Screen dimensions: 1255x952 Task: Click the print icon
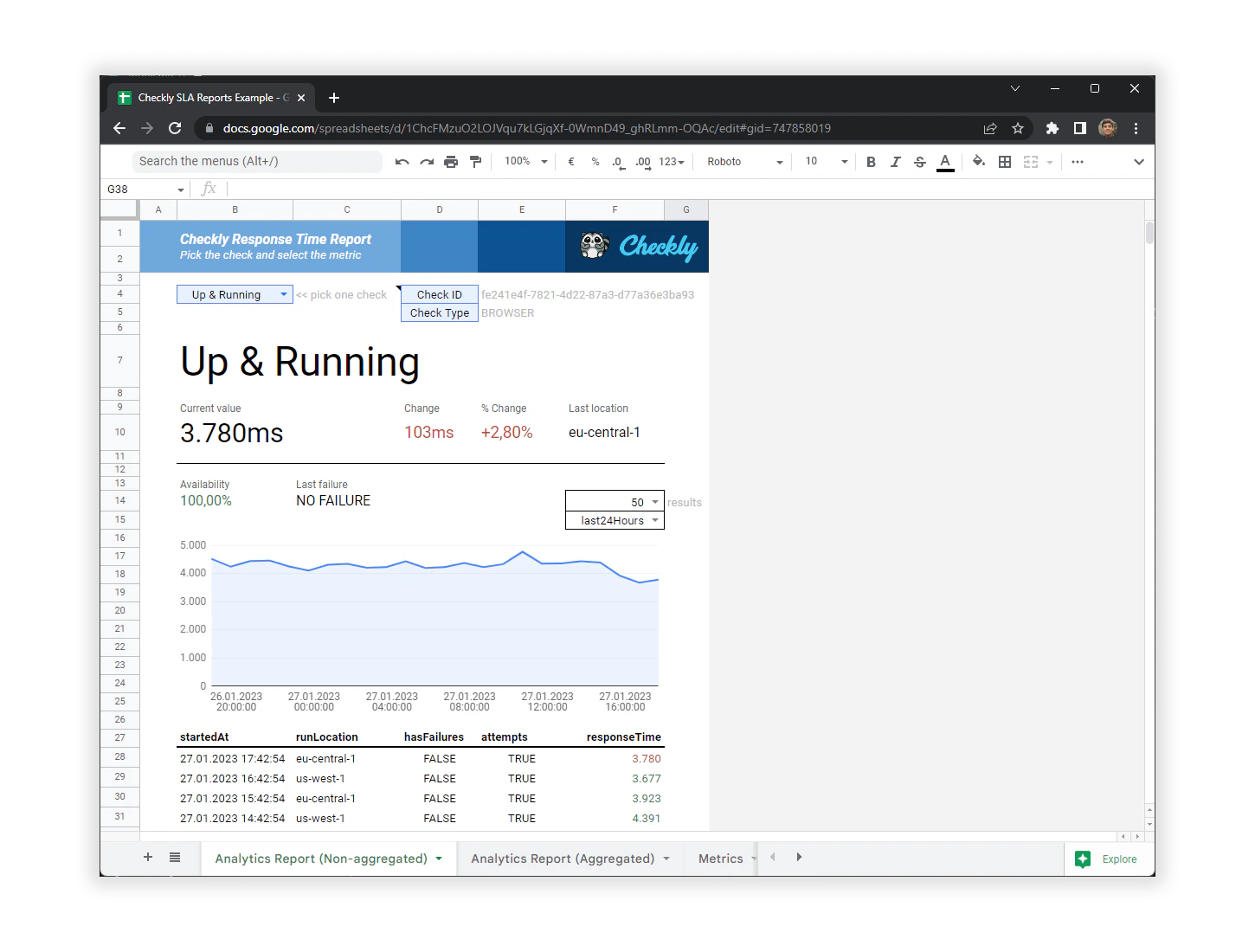(451, 161)
